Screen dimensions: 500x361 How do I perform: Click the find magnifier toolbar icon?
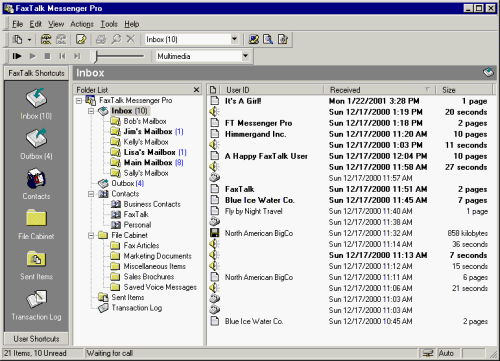click(116, 39)
